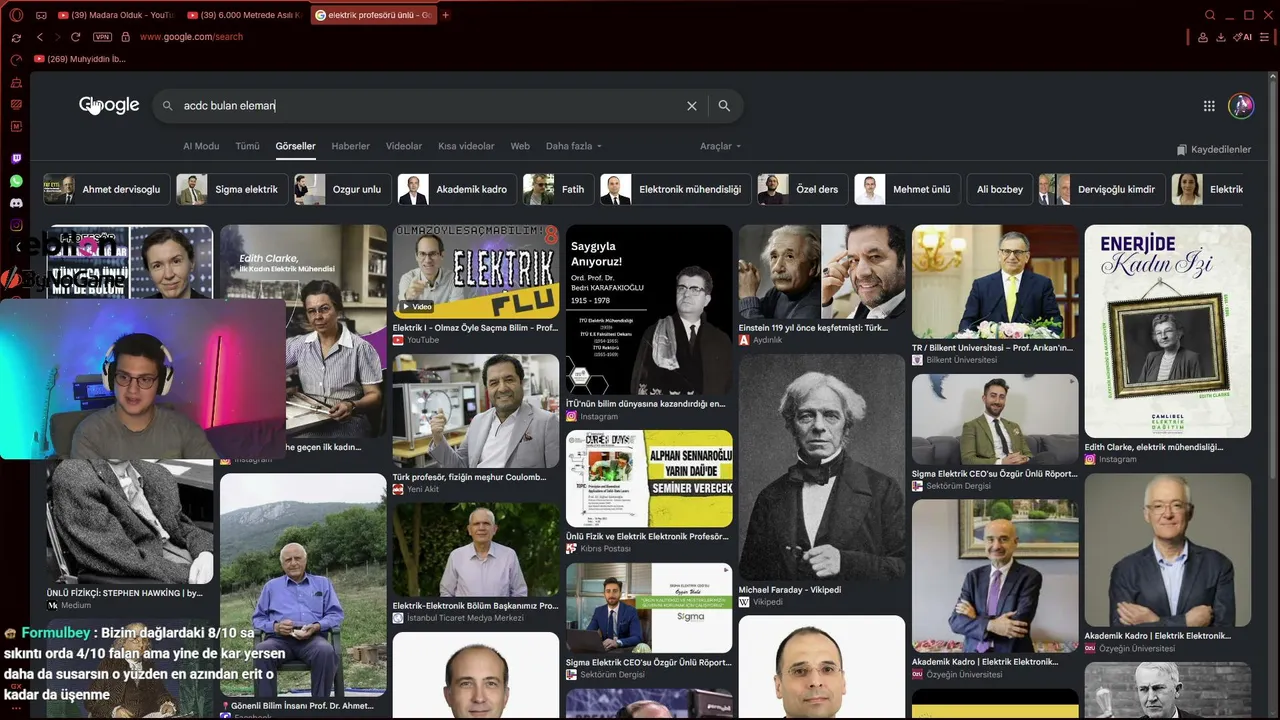Select the Özel ders filter chip
The image size is (1280, 720).
pyautogui.click(x=801, y=189)
